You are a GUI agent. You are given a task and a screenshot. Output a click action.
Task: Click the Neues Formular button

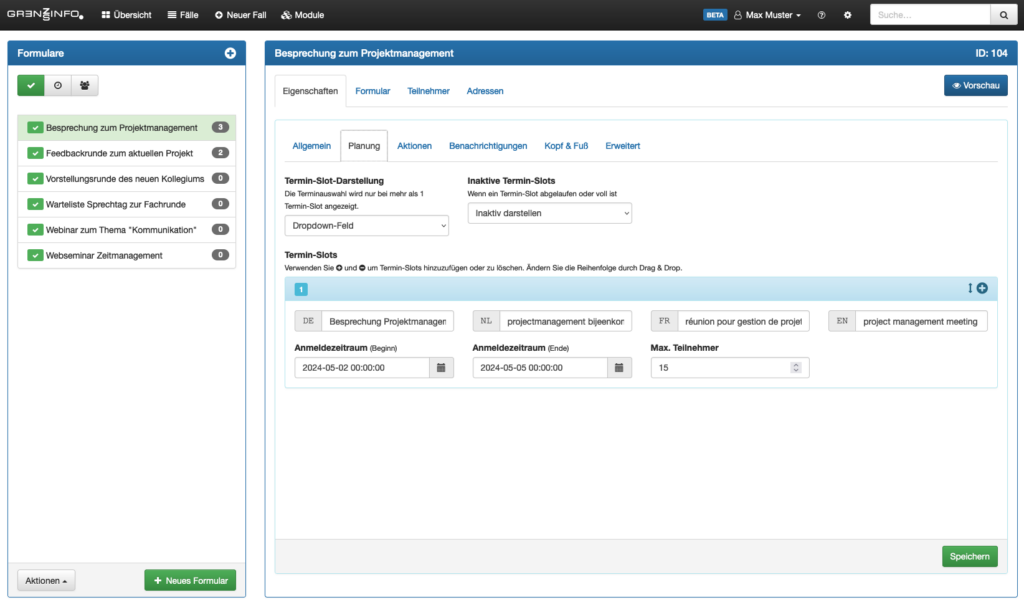[x=190, y=581]
